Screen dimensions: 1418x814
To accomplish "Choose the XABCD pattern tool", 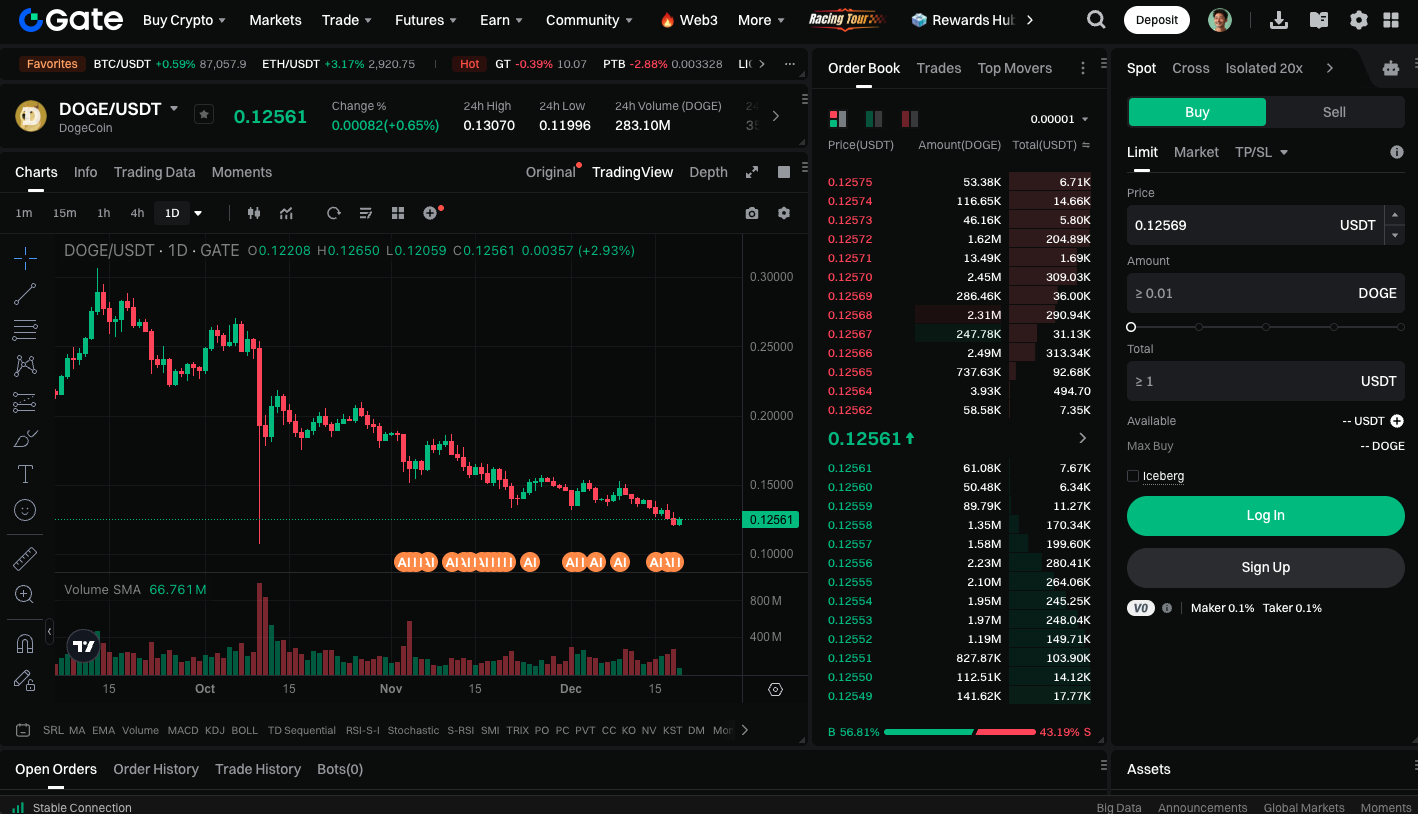I will 25,366.
